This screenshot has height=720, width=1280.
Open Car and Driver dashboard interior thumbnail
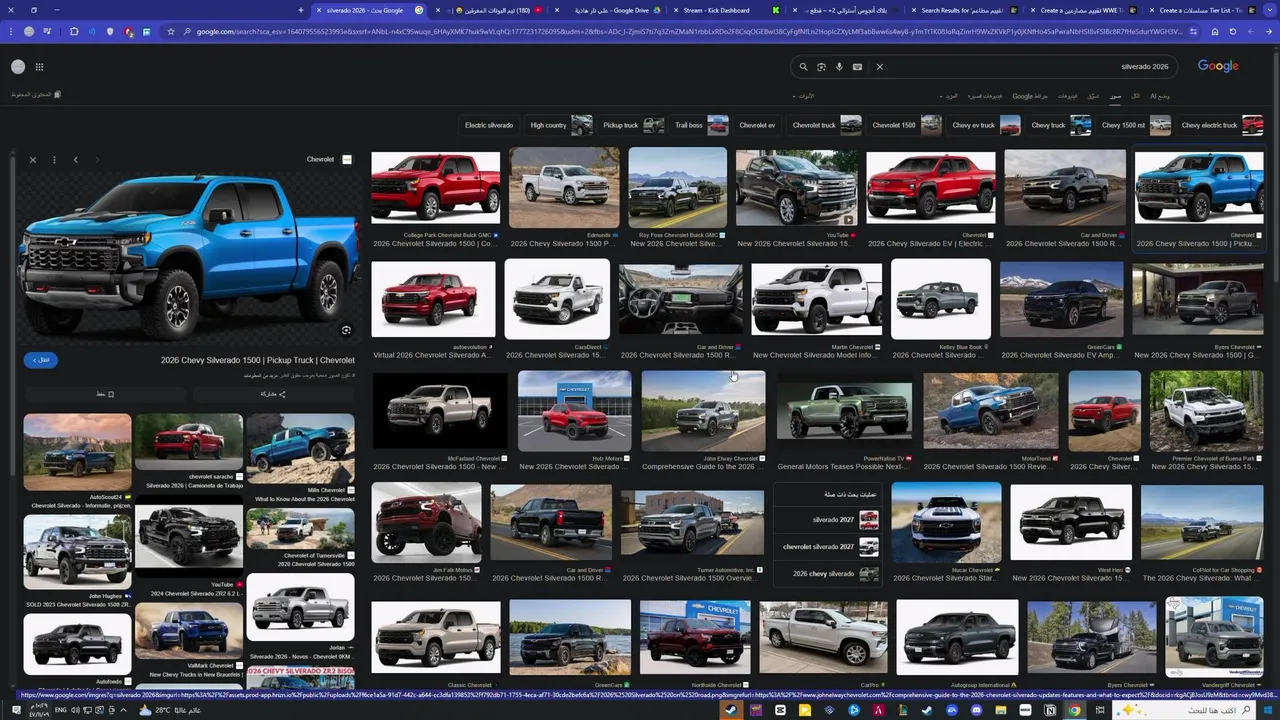click(680, 299)
